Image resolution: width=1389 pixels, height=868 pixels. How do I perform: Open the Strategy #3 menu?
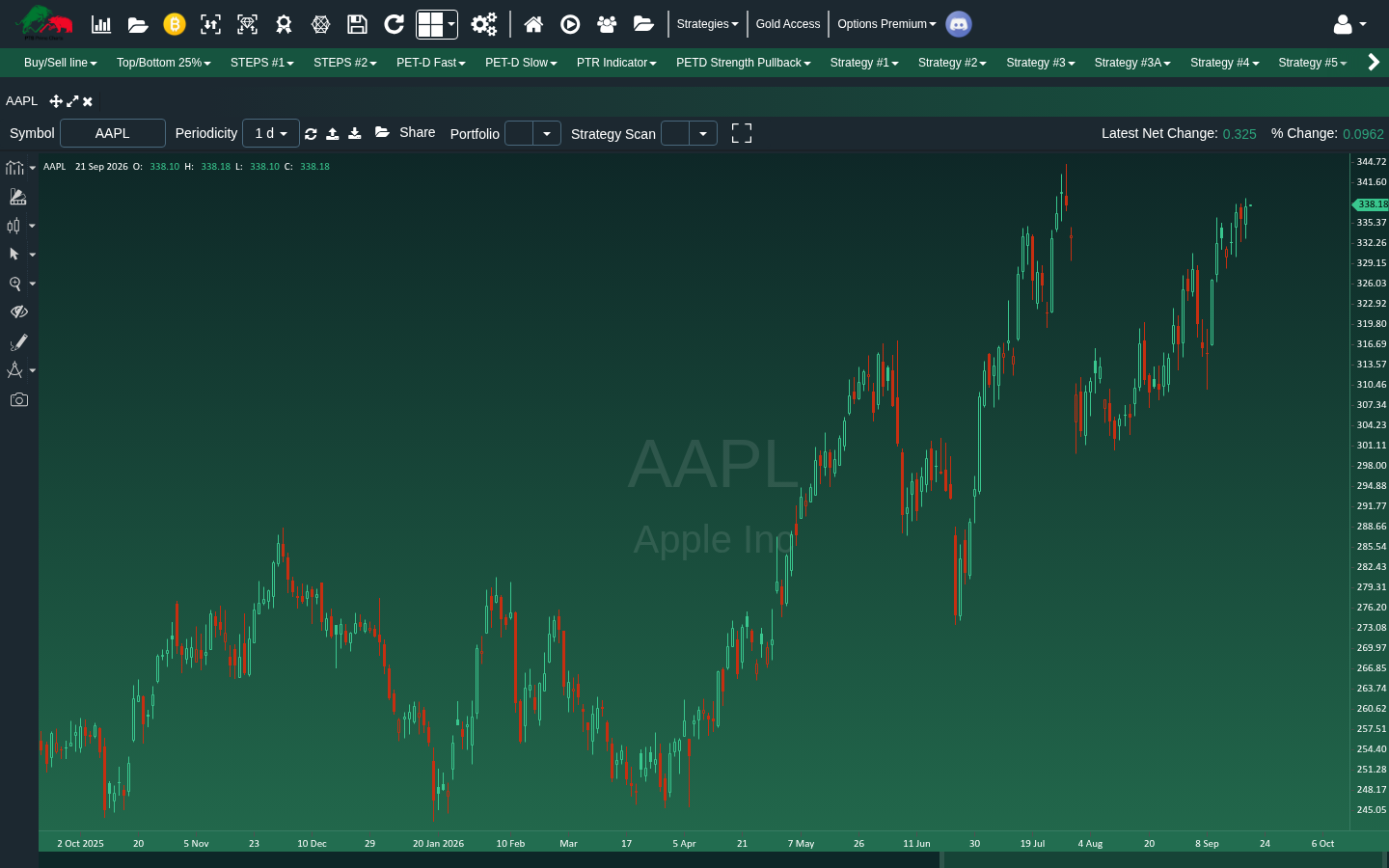click(1041, 63)
